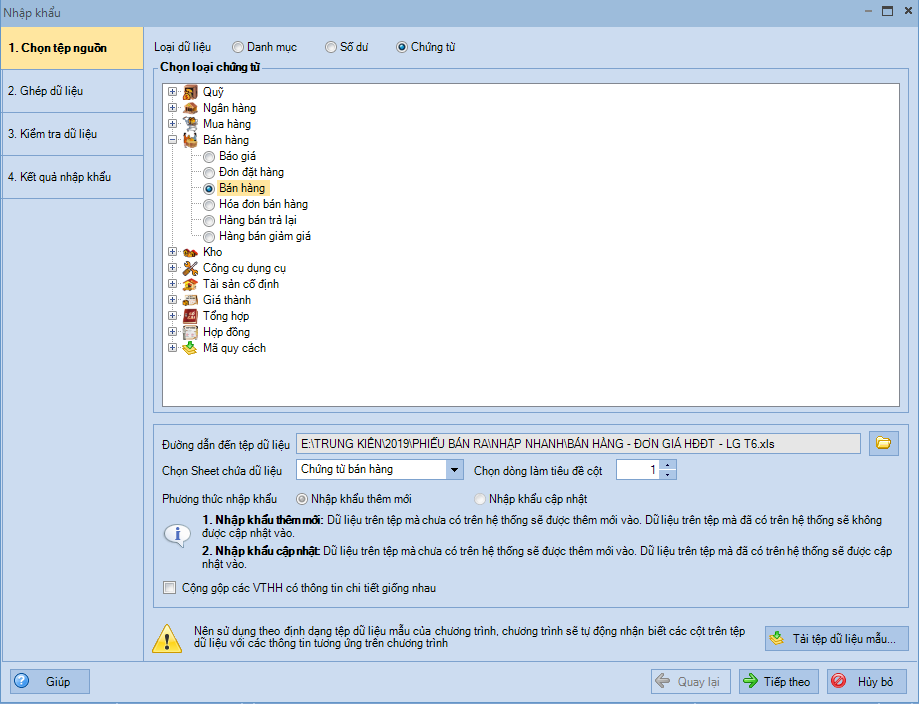Click the Kho tree label
Image resolution: width=919 pixels, height=704 pixels.
(213, 252)
